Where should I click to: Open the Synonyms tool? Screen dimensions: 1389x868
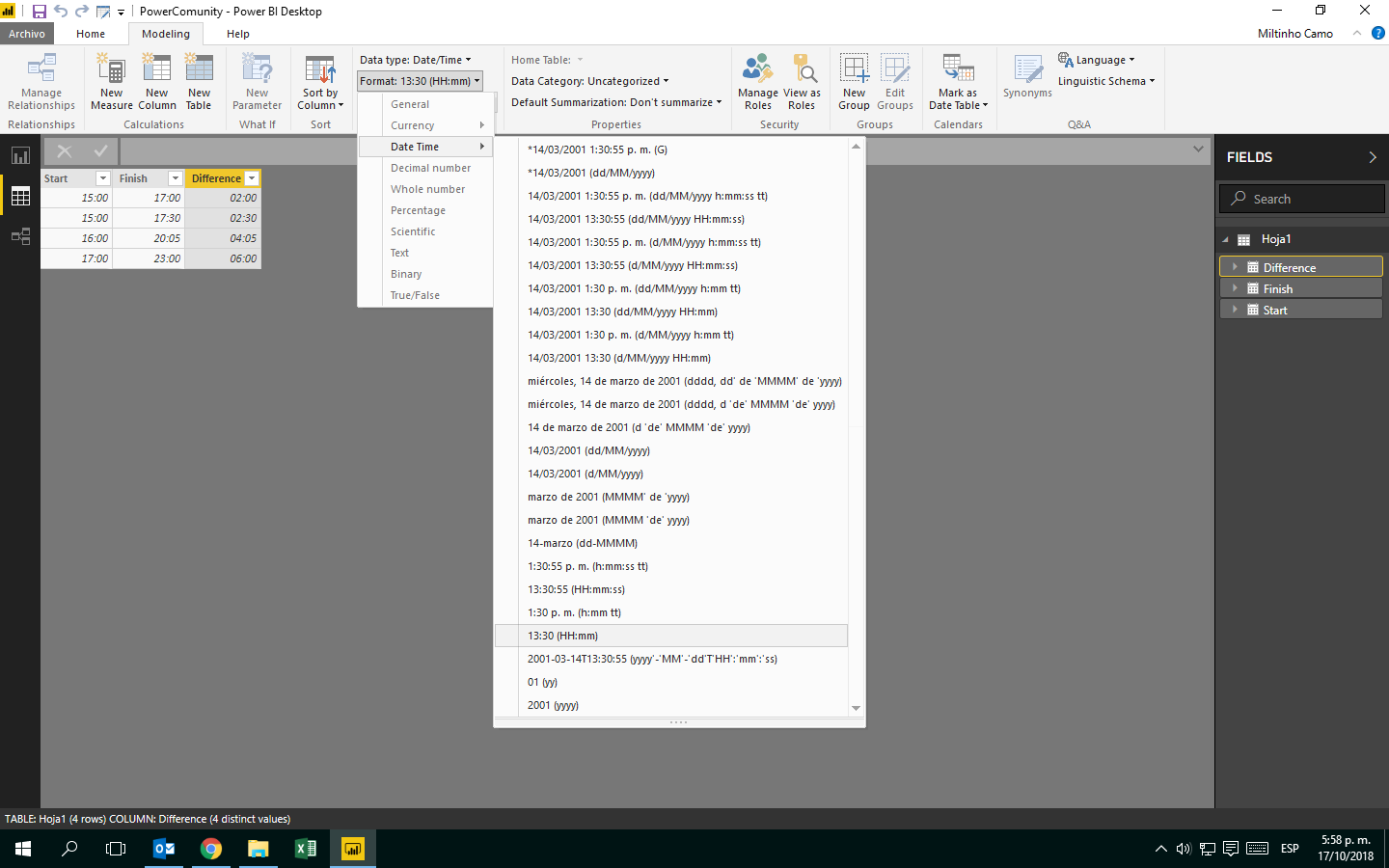tap(1027, 77)
